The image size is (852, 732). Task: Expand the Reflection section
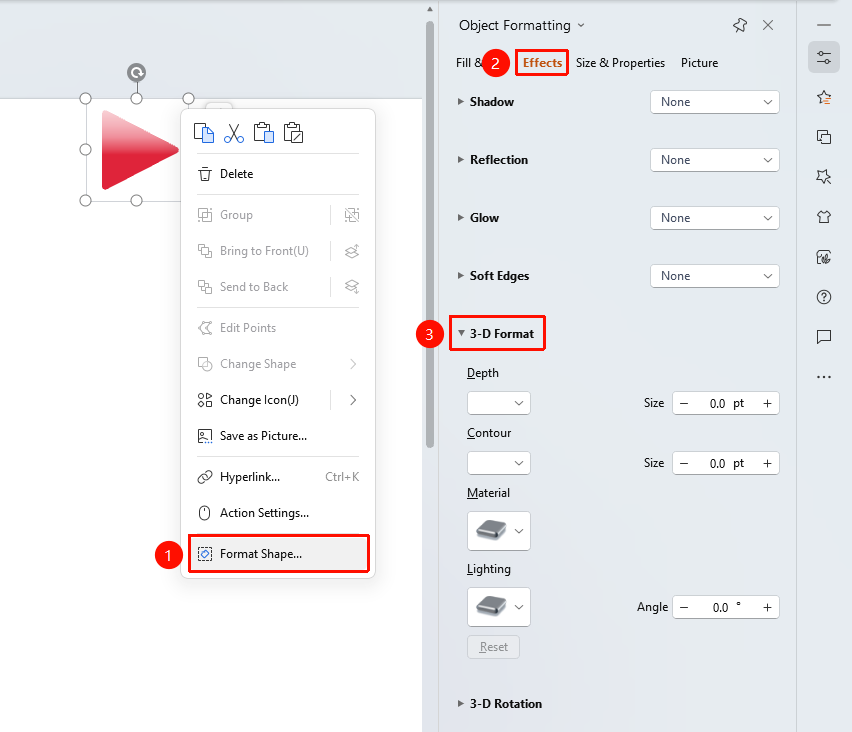click(460, 160)
